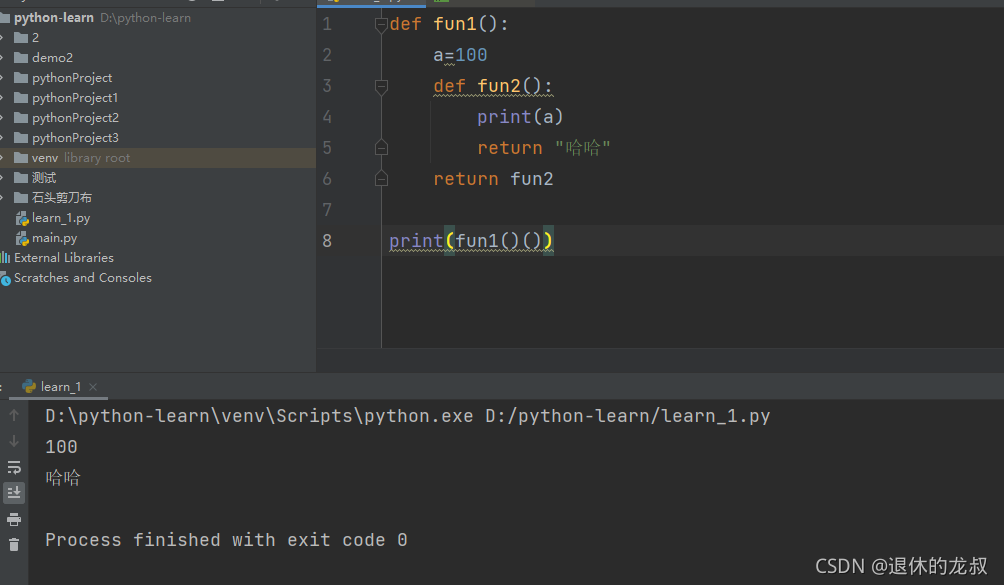The height and width of the screenshot is (585, 1004).
Task: Select the pythonProject3 folder
Action: click(75, 138)
